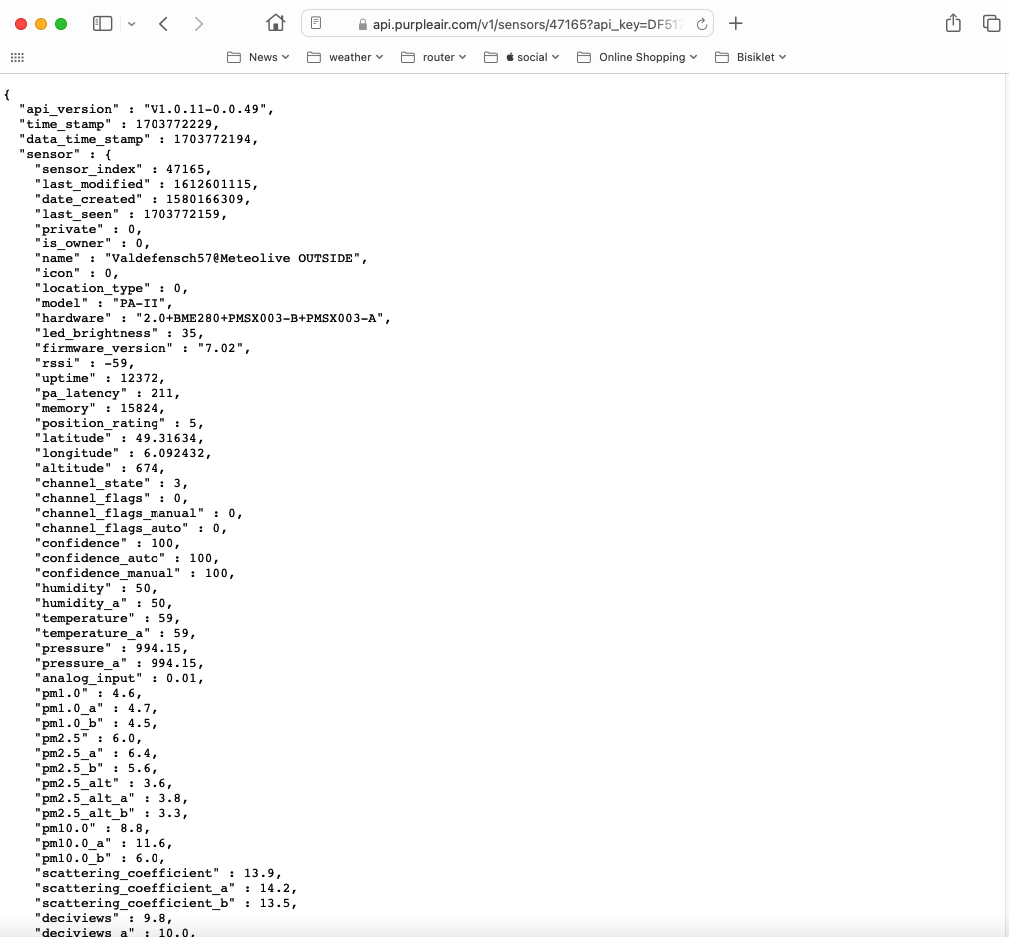Image resolution: width=1009 pixels, height=937 pixels.
Task: Click the "last_modified" line
Action: [146, 184]
